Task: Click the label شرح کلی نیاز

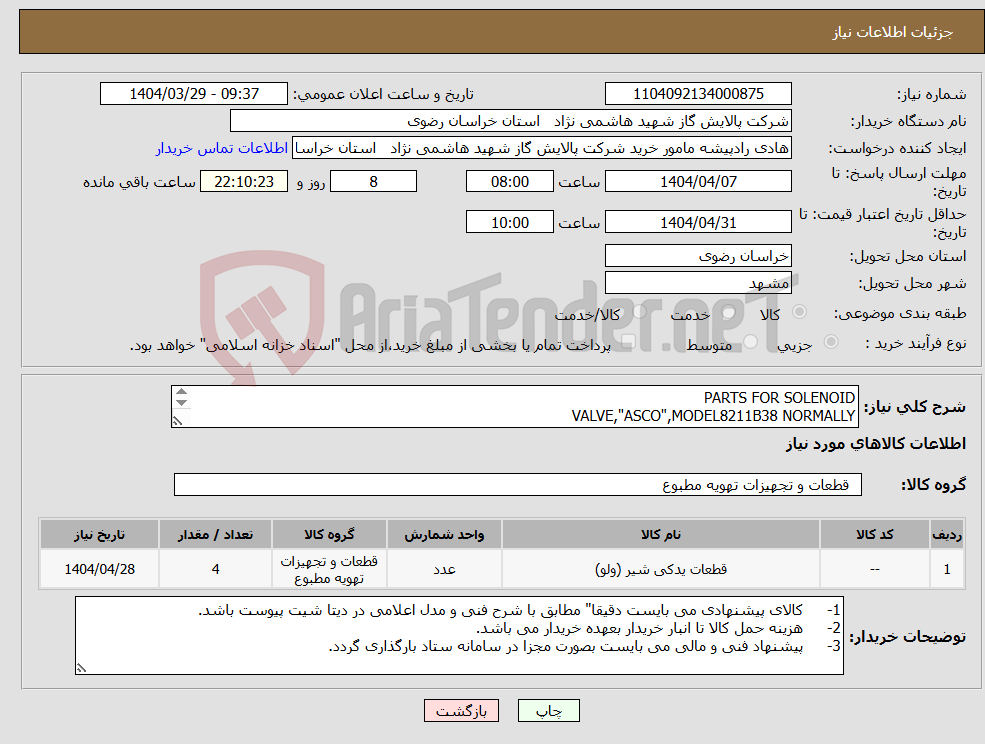Action: (915, 407)
